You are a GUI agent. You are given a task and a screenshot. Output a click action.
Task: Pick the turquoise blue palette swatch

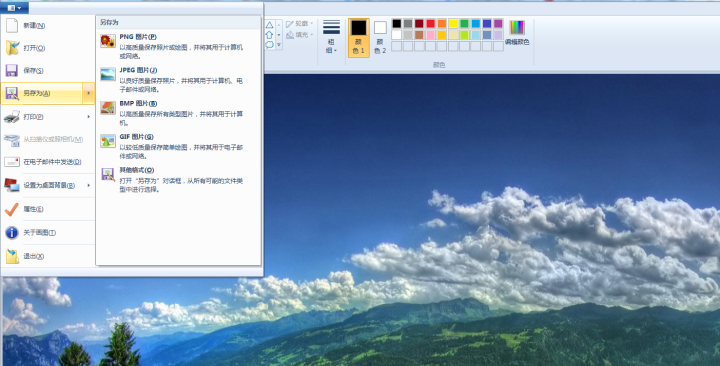[x=476, y=23]
